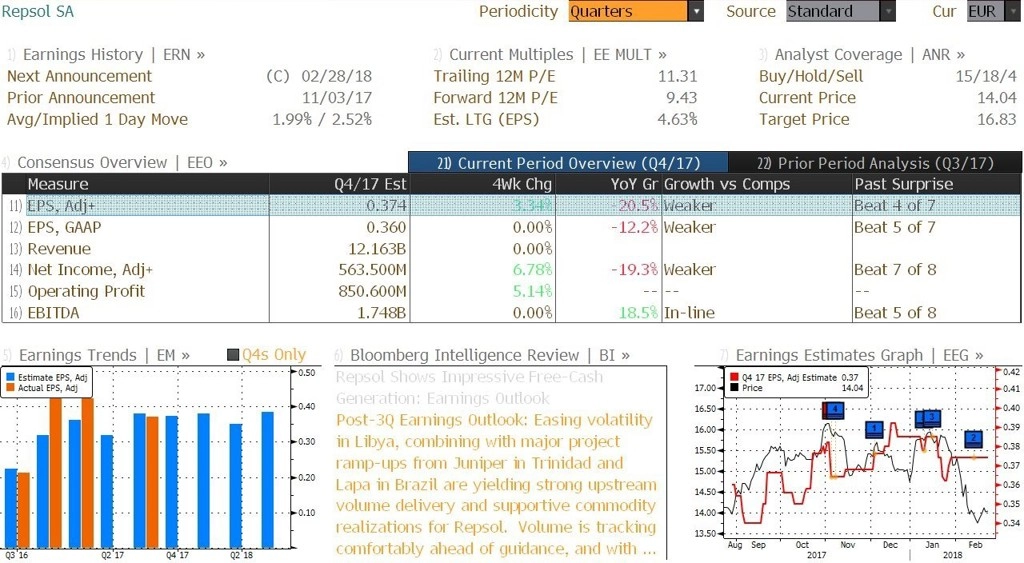Image resolution: width=1024 pixels, height=563 pixels.
Task: Click Net Income 4Wk change 6.78%
Action: pos(532,270)
